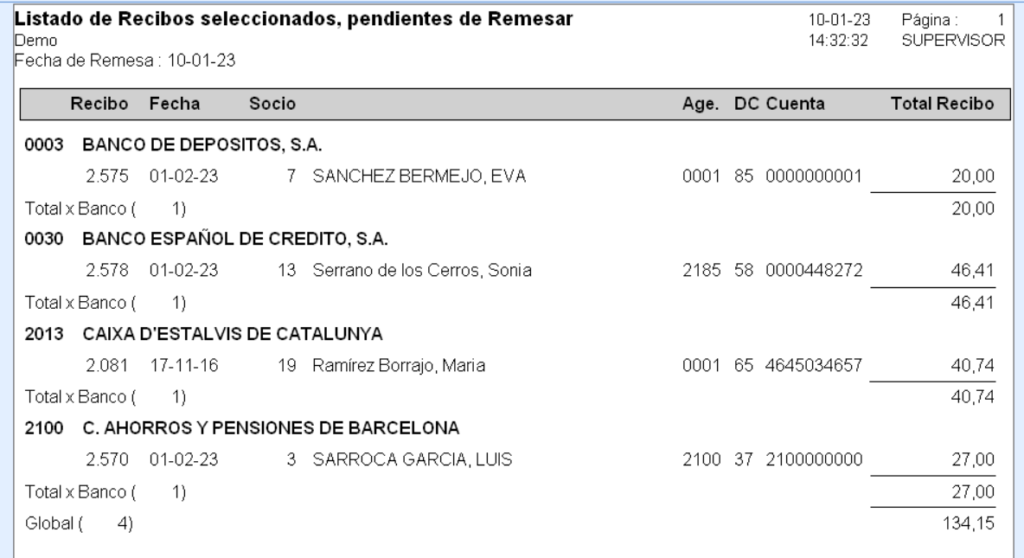Screen dimensions: 1024x558
Task: Click account number 4645034657
Action: coord(813,366)
